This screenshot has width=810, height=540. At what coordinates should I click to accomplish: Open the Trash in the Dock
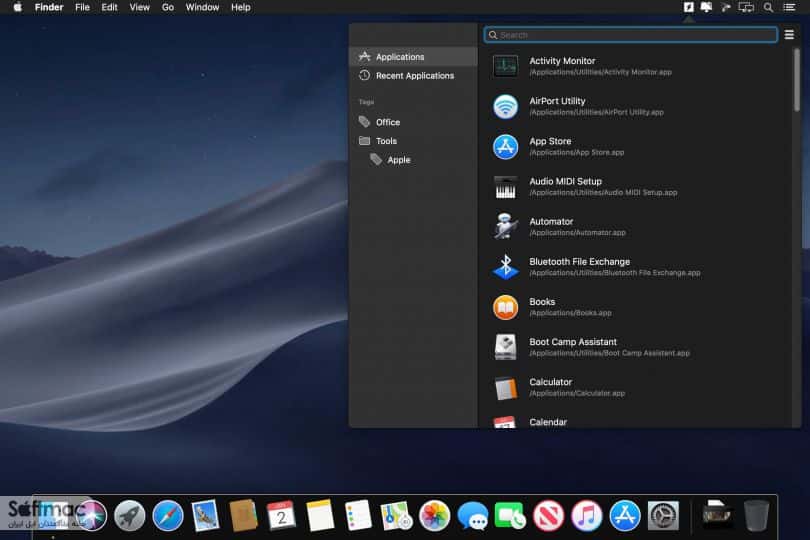coord(756,515)
